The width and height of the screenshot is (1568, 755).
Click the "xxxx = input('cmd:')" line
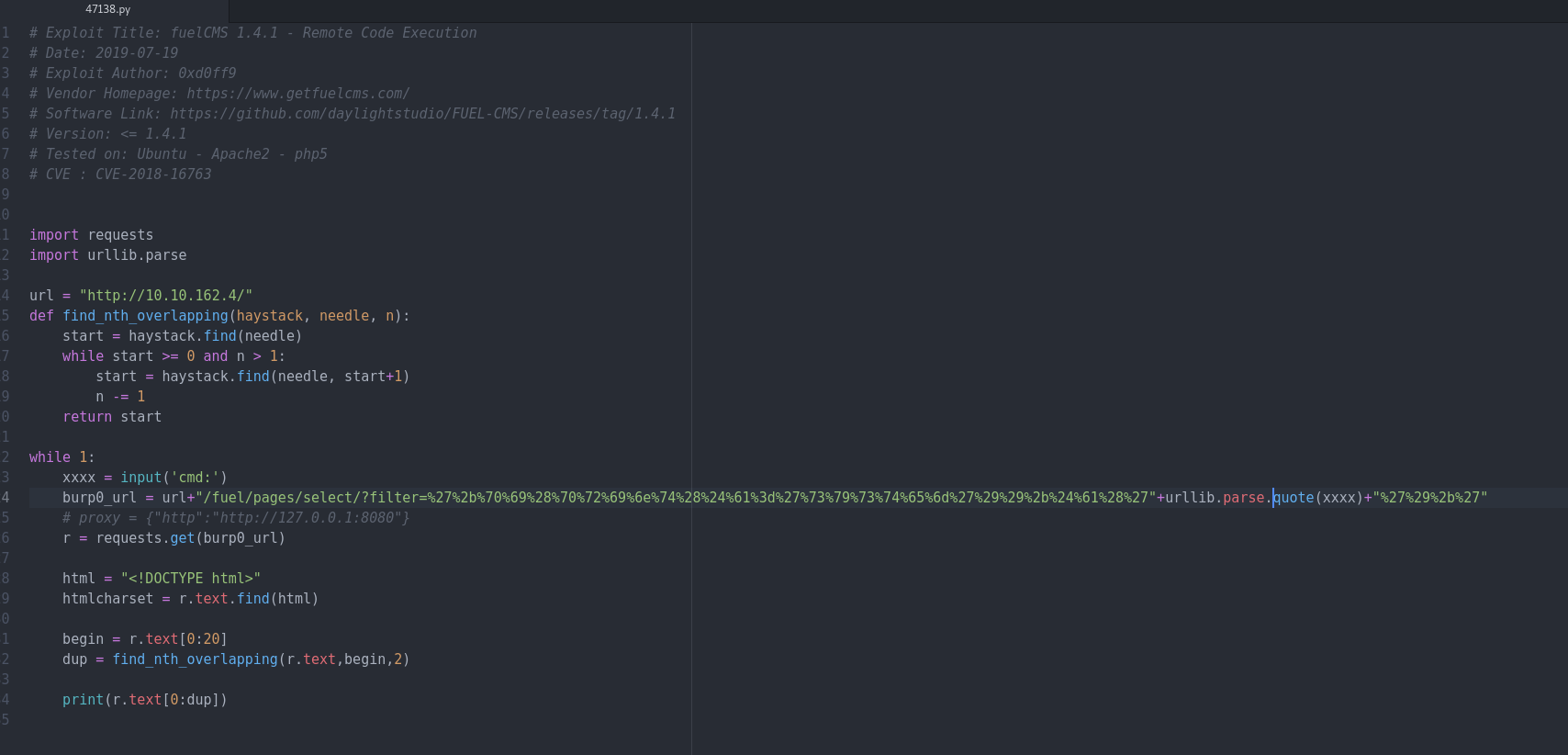pos(145,478)
